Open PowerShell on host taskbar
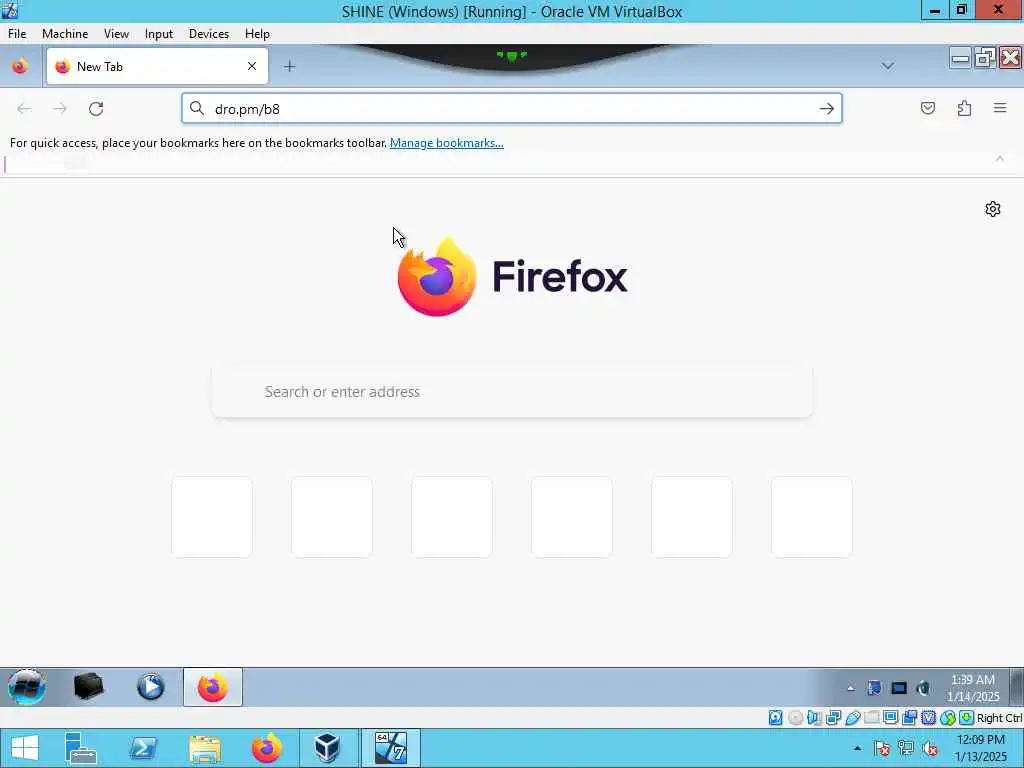1024x768 pixels. coord(143,748)
